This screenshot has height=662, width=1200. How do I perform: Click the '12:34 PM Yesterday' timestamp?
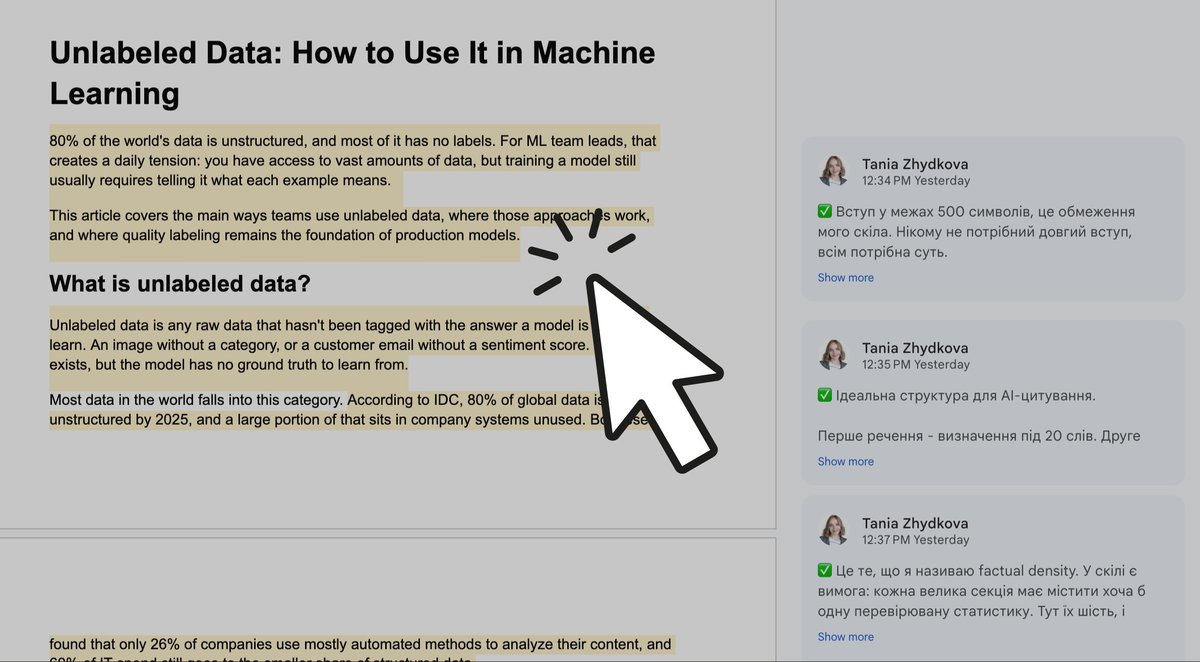(x=916, y=181)
